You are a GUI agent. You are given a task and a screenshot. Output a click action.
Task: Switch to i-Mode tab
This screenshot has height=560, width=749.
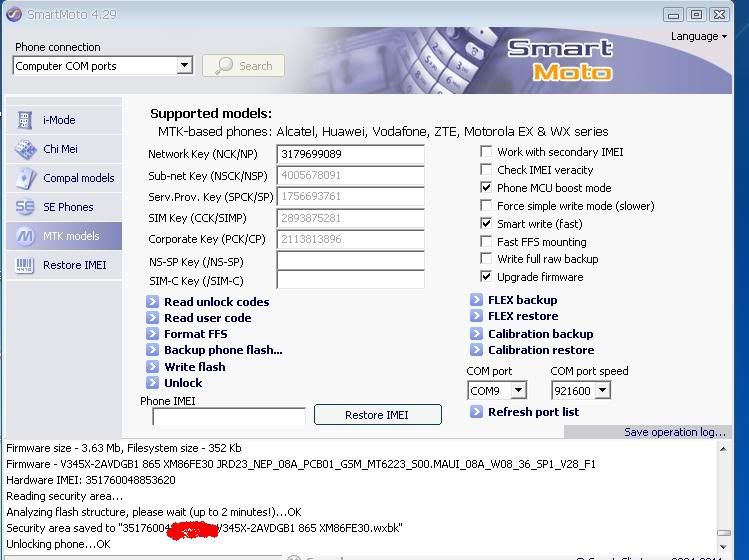pyautogui.click(x=64, y=120)
